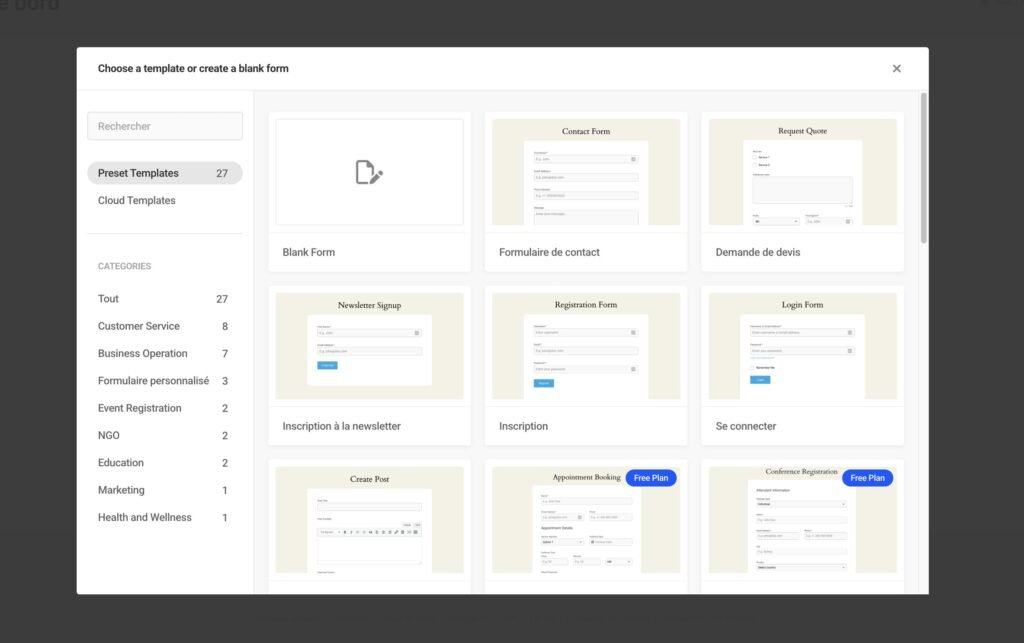
Task: Show Education category templates
Action: pos(121,463)
